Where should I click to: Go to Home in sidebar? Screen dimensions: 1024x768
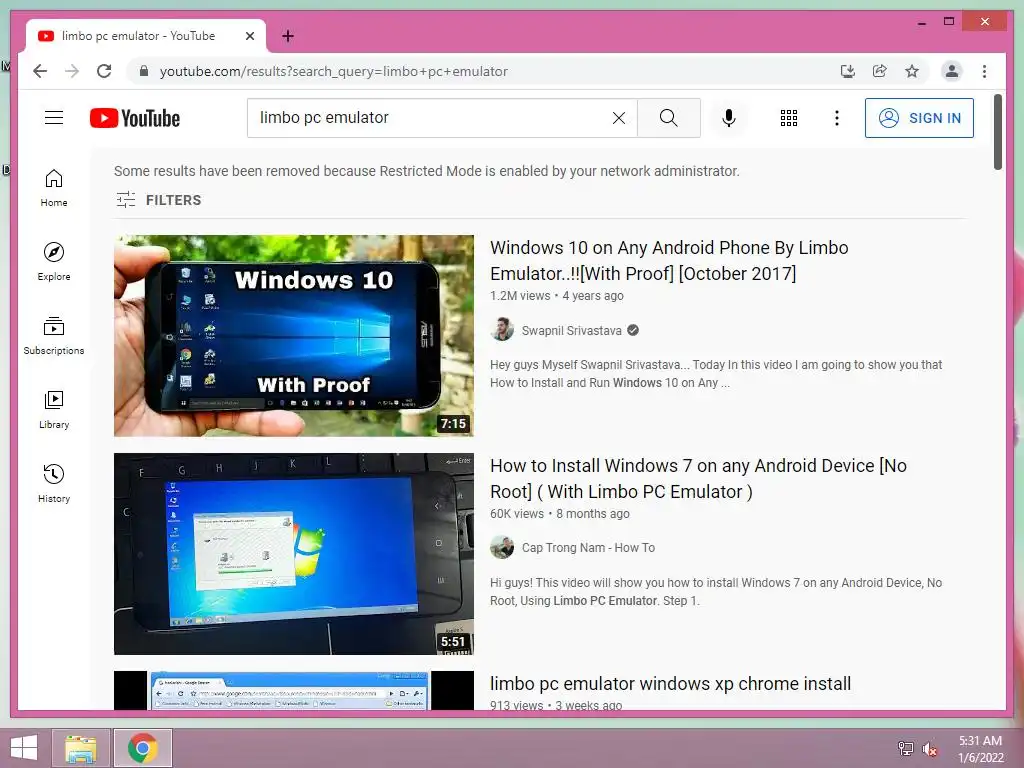54,188
